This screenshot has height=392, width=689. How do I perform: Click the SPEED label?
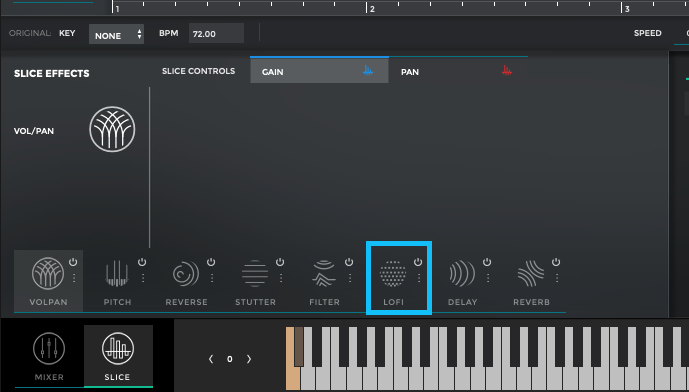[647, 33]
